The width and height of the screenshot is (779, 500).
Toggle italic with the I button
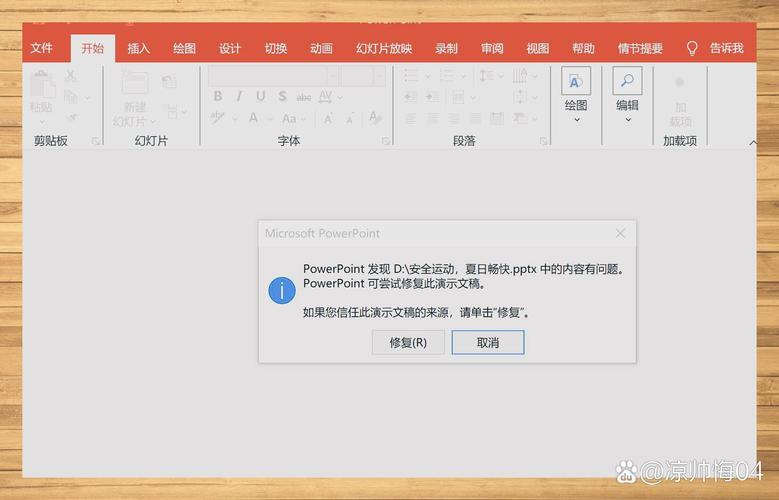click(239, 96)
